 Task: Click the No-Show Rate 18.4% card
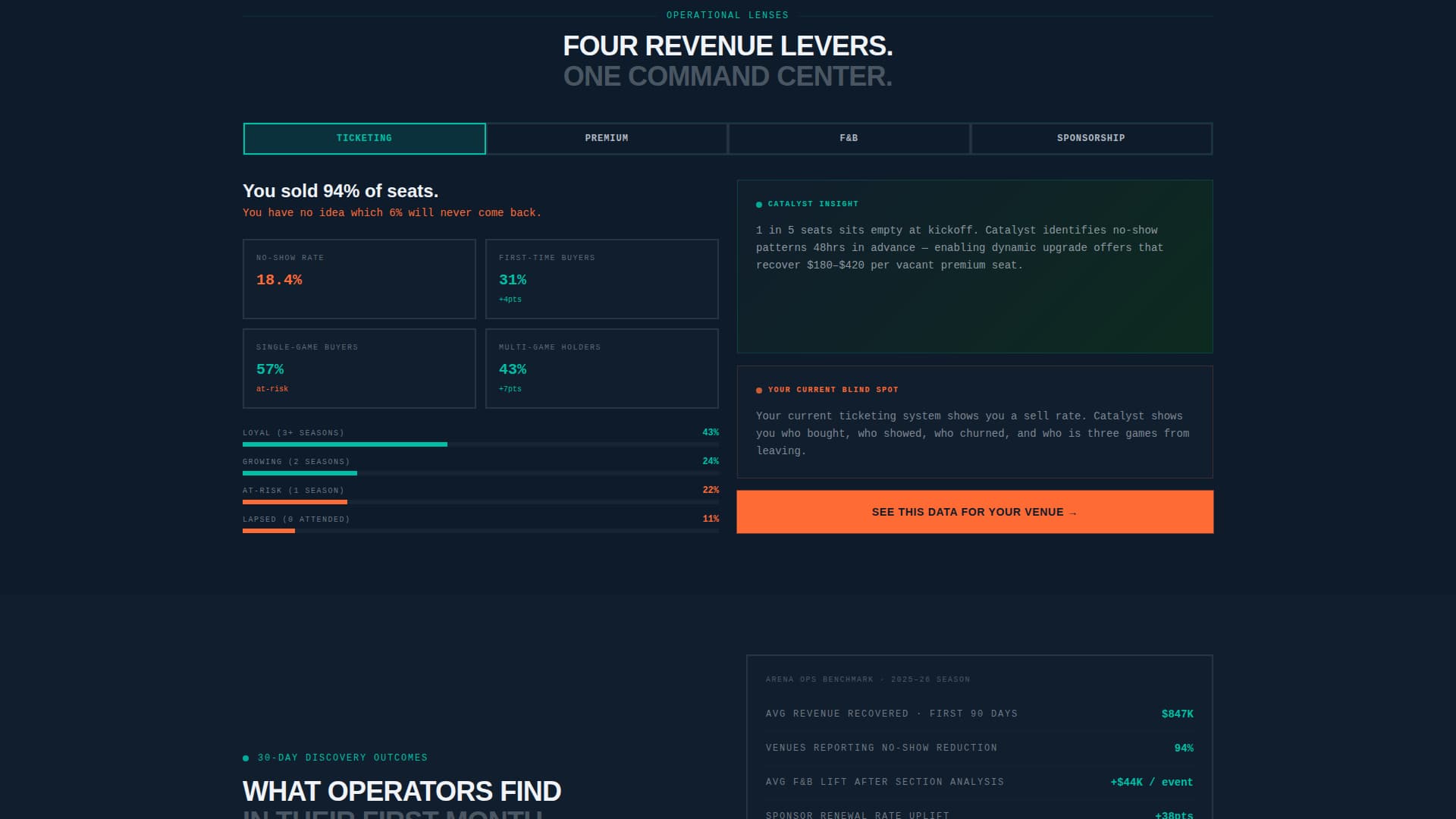click(x=359, y=279)
